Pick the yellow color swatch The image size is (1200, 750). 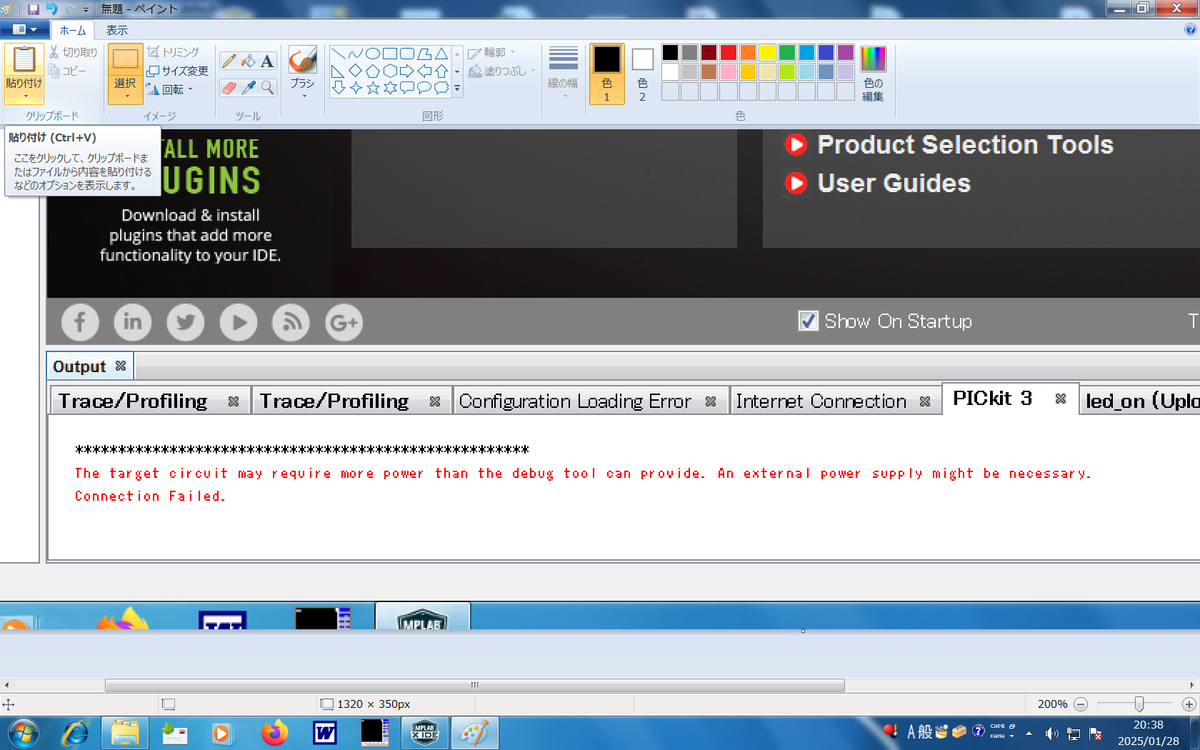(x=767, y=52)
